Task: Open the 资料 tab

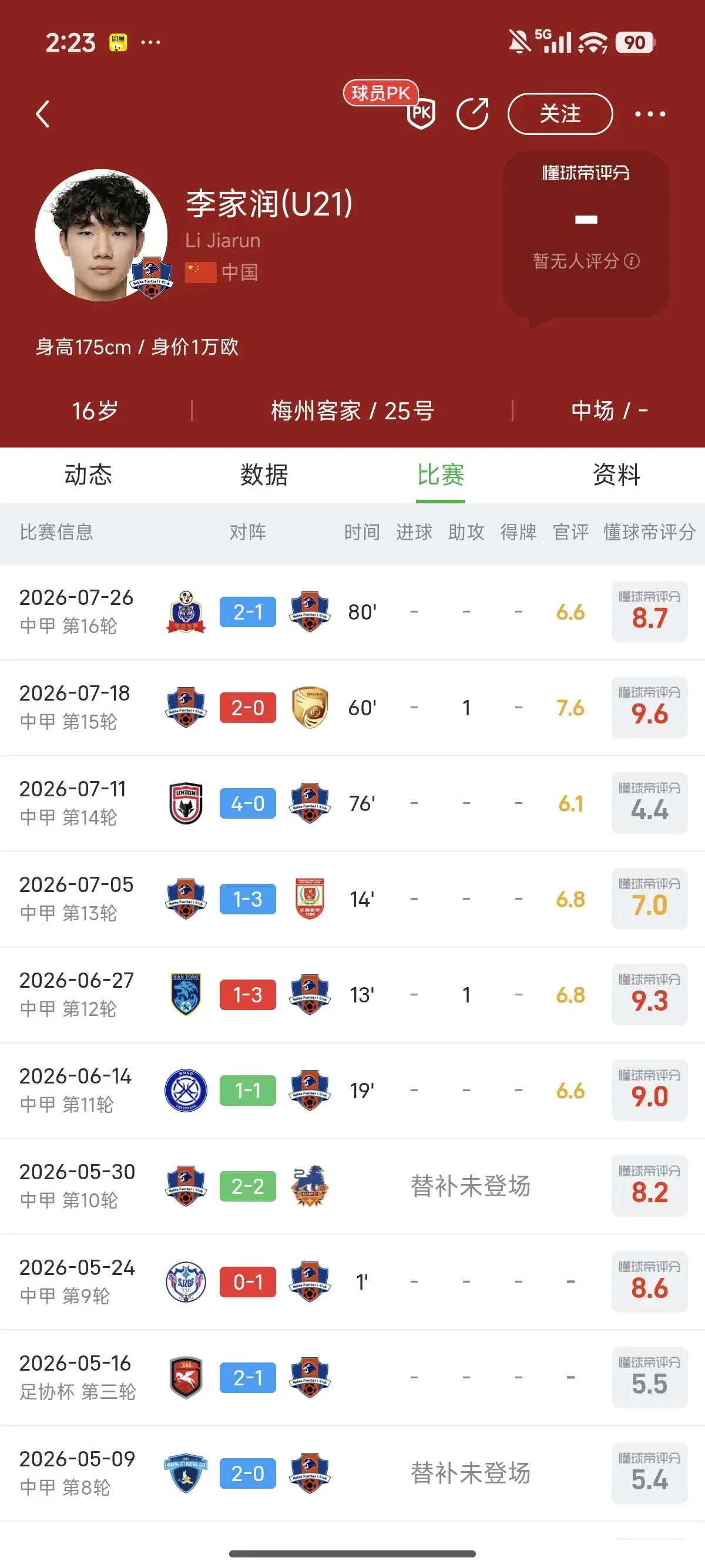Action: pos(617,475)
